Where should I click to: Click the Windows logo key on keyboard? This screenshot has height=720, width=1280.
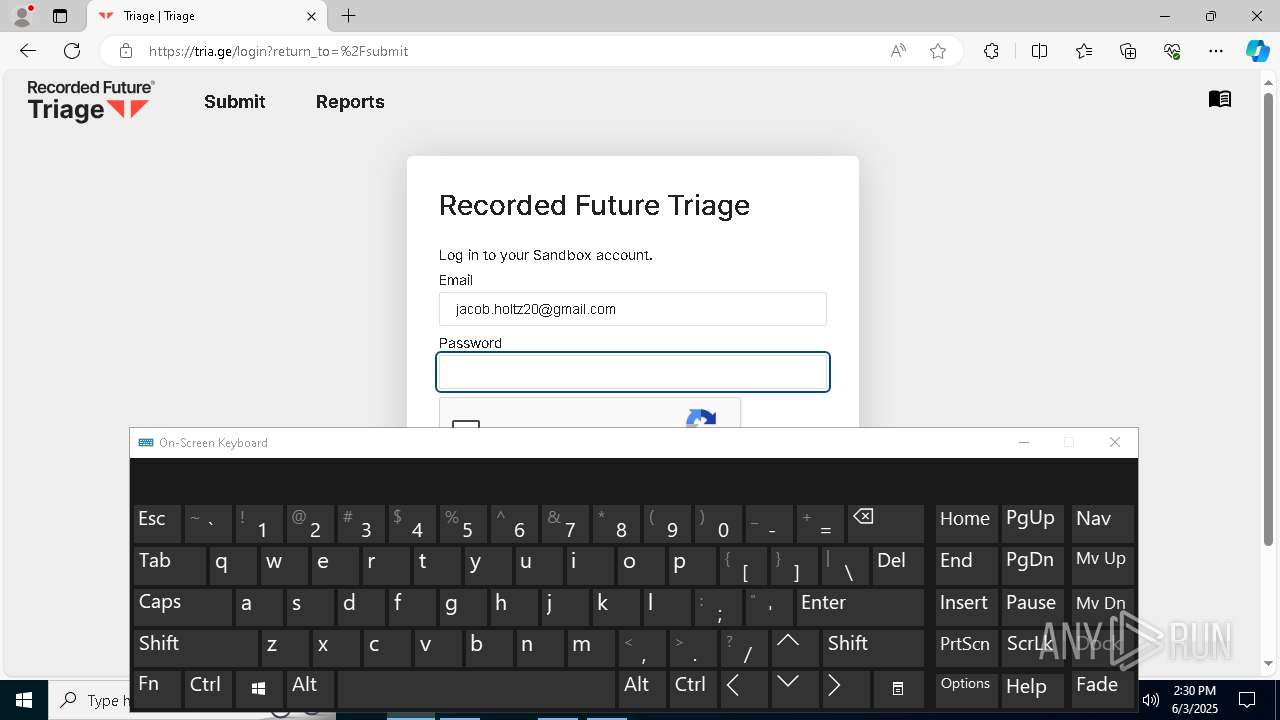pyautogui.click(x=258, y=689)
